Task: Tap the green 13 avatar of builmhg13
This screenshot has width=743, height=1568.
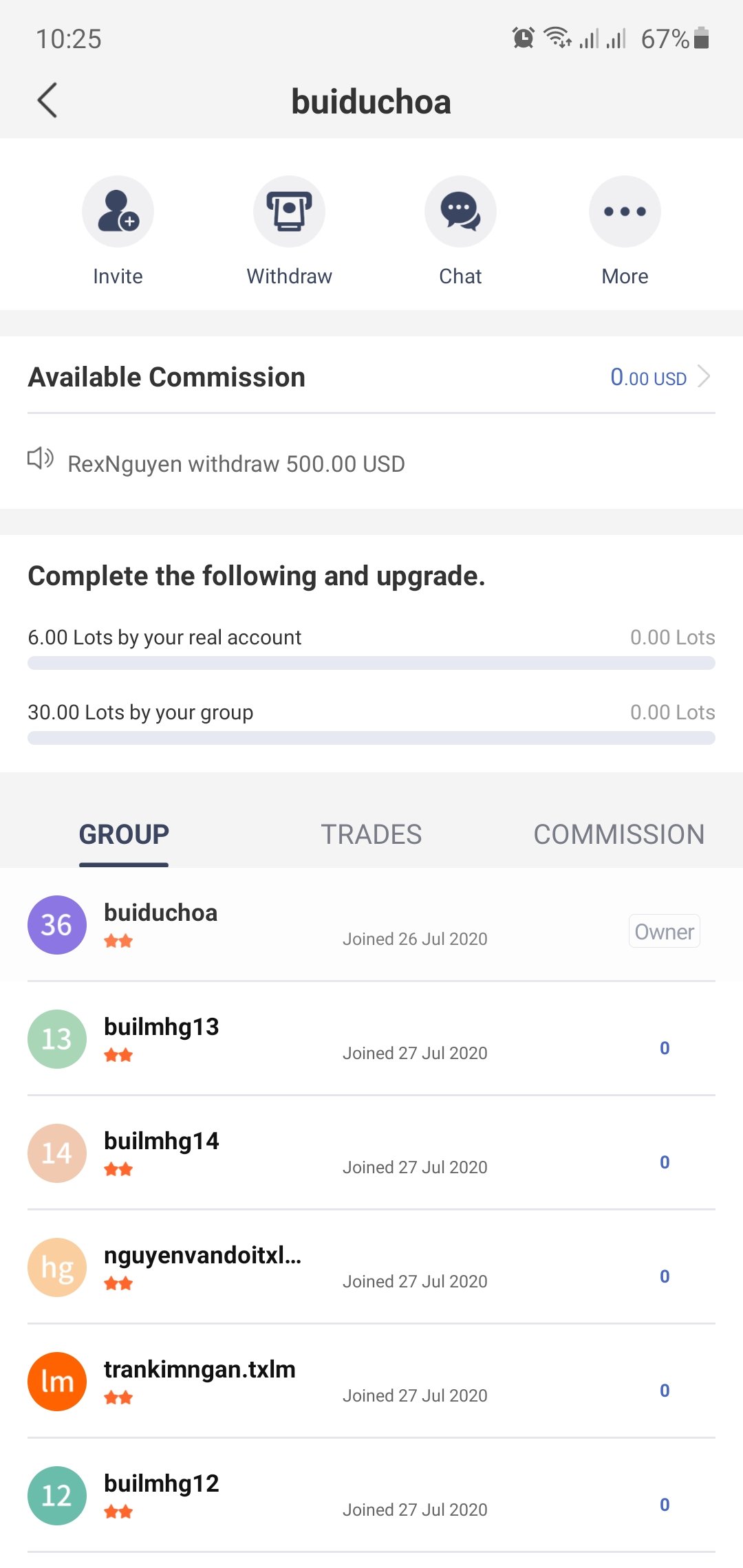Action: [x=57, y=1038]
